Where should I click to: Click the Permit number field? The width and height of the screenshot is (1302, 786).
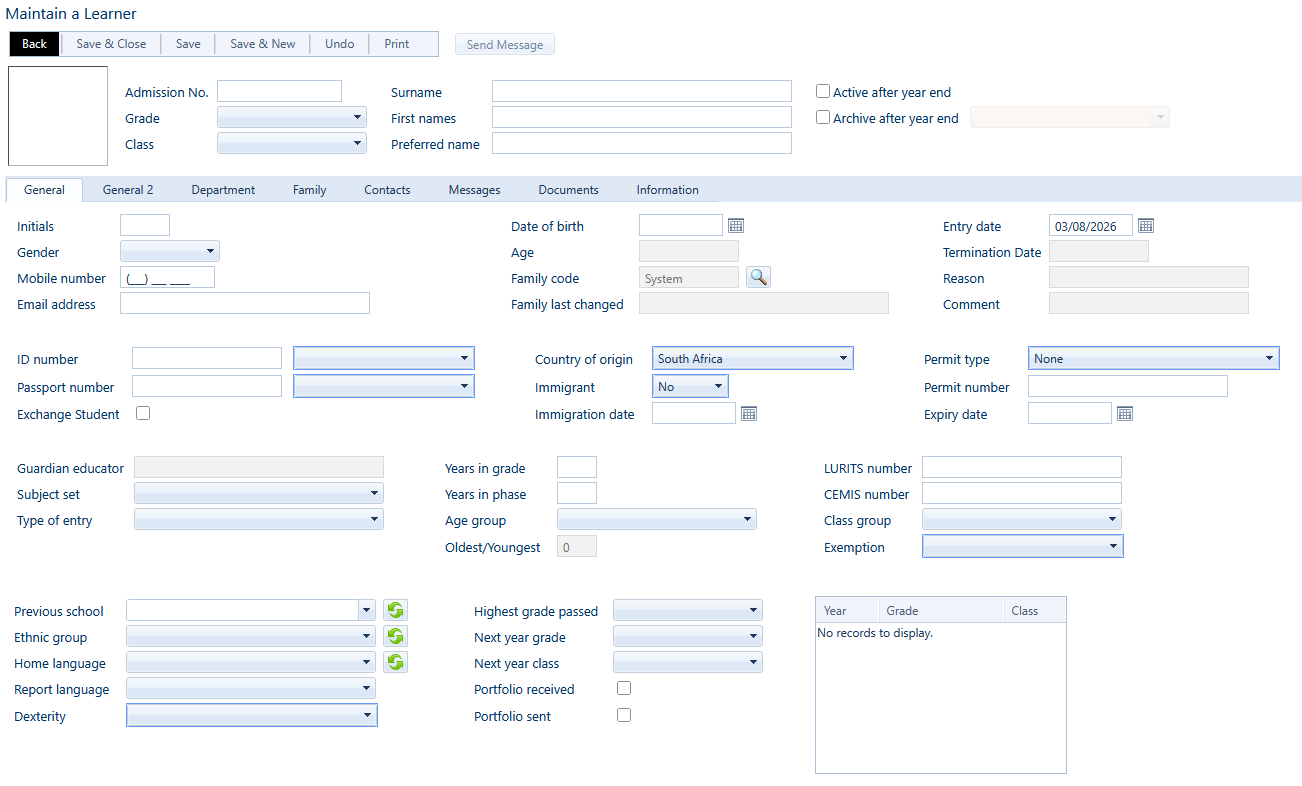coord(1128,386)
